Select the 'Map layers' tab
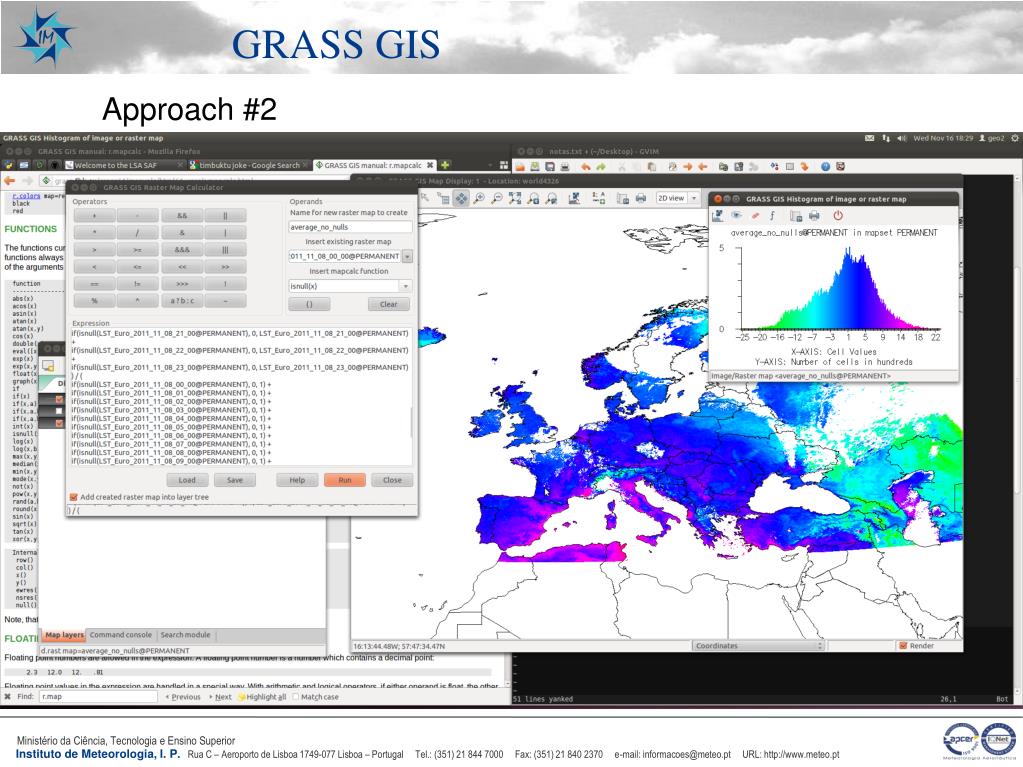 tap(64, 635)
